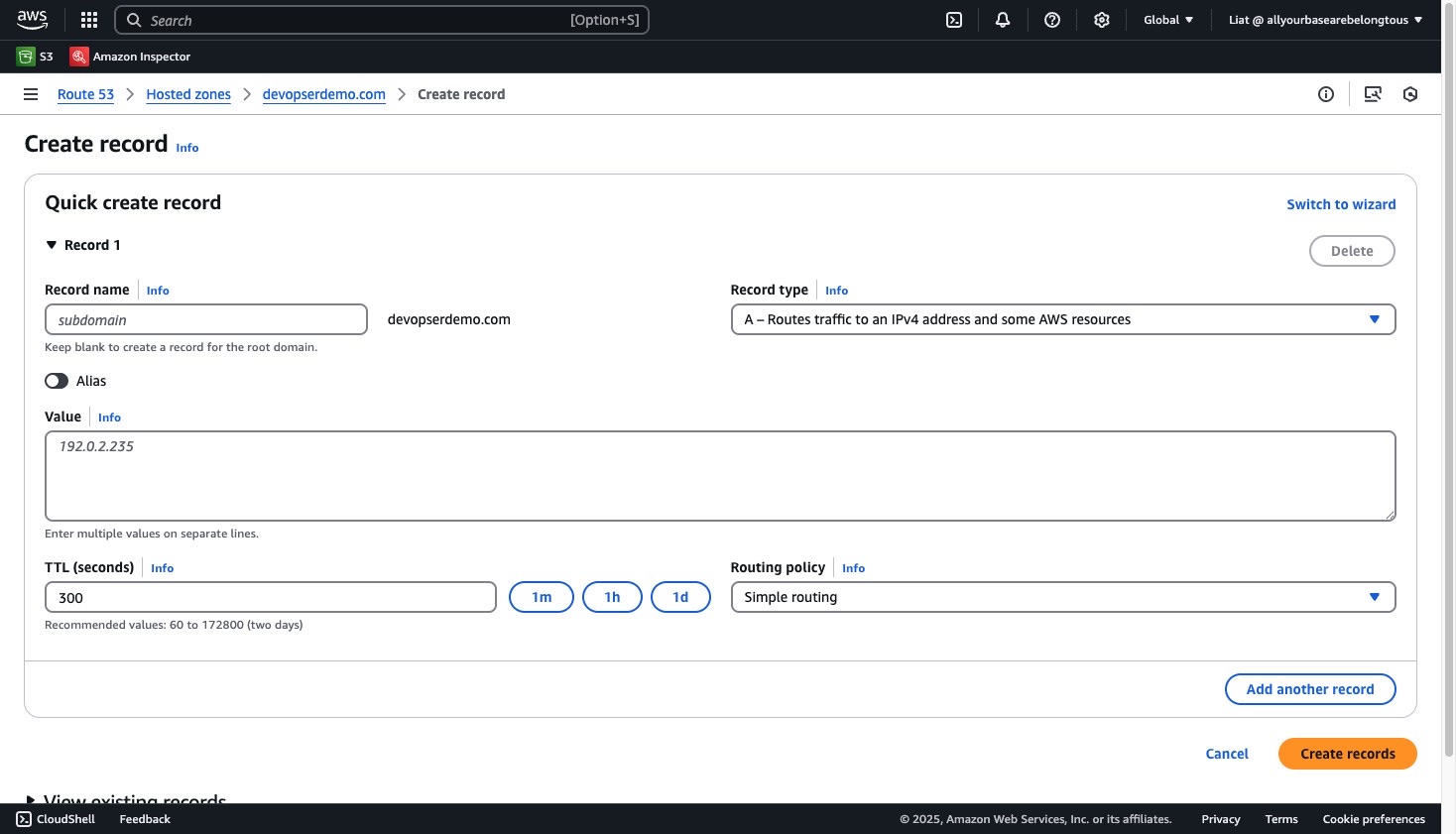Click the Delete record button
The height and width of the screenshot is (834, 1456).
click(x=1352, y=251)
